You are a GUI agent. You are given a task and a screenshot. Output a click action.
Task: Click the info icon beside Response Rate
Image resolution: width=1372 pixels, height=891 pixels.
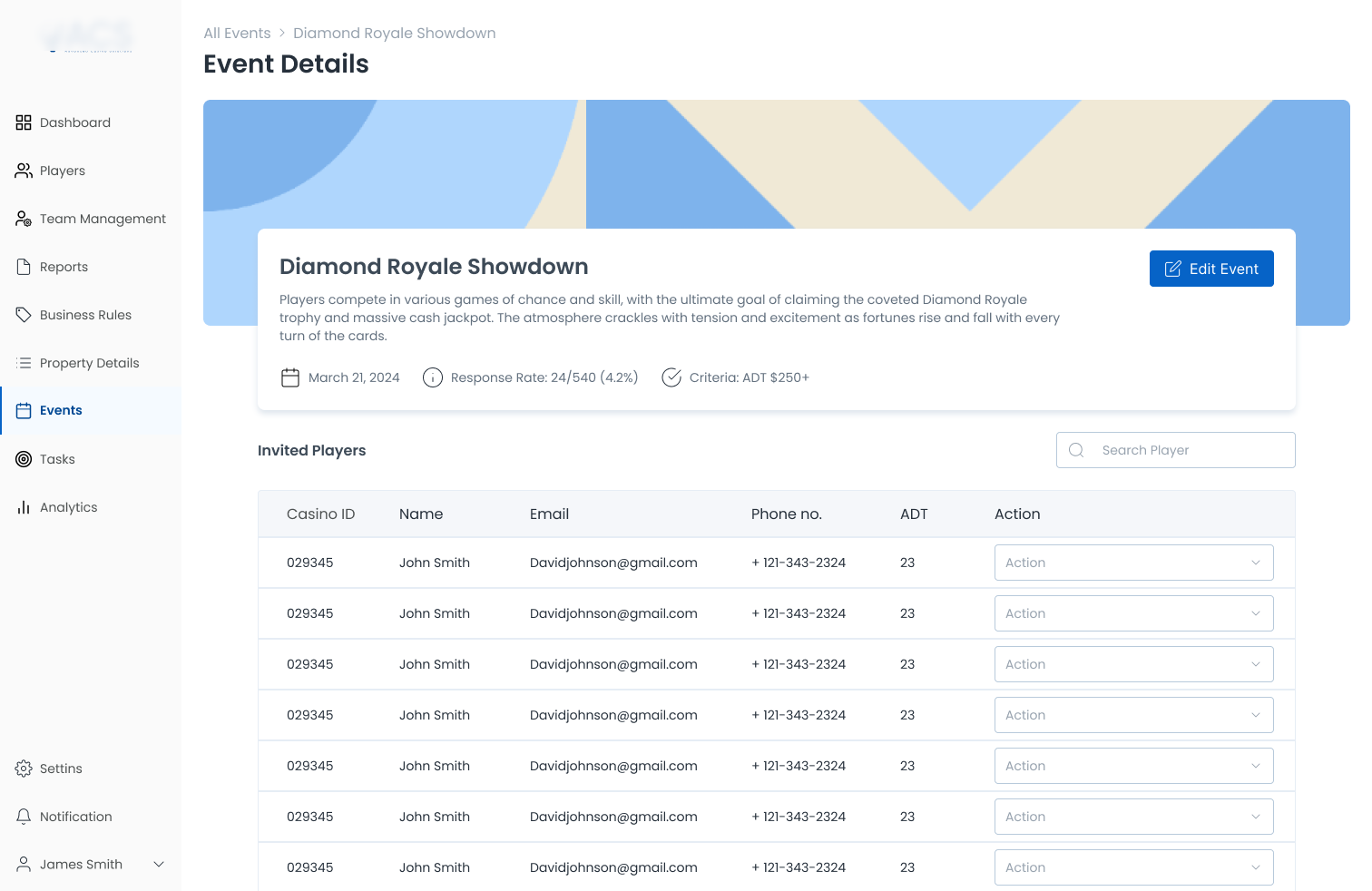[x=433, y=377]
